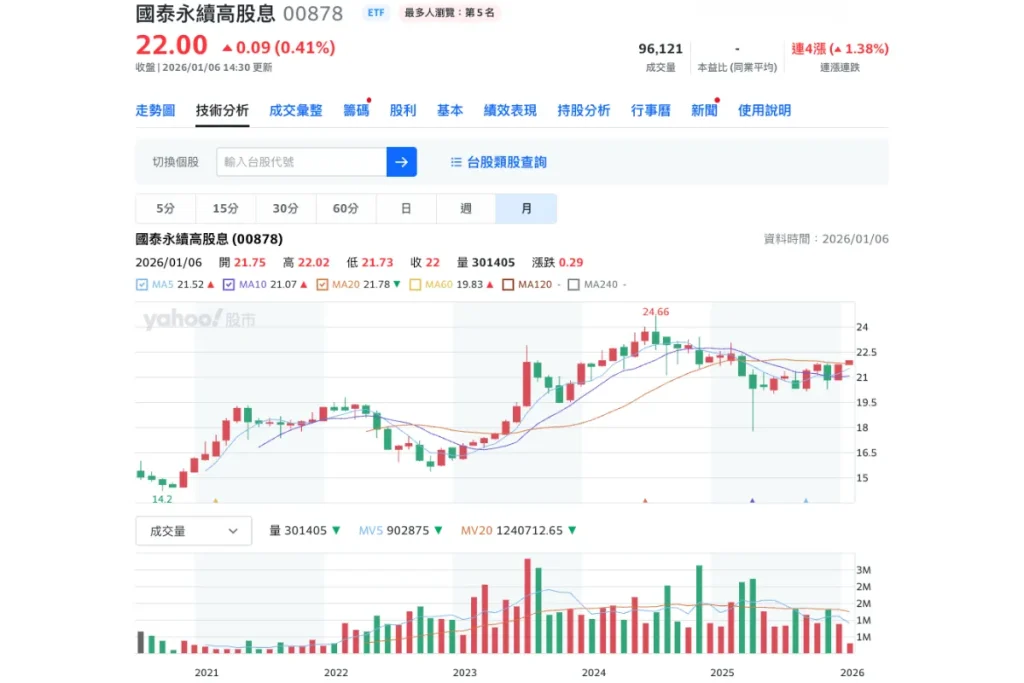View the 績效表現 tab
The image size is (1024, 683).
pos(510,110)
